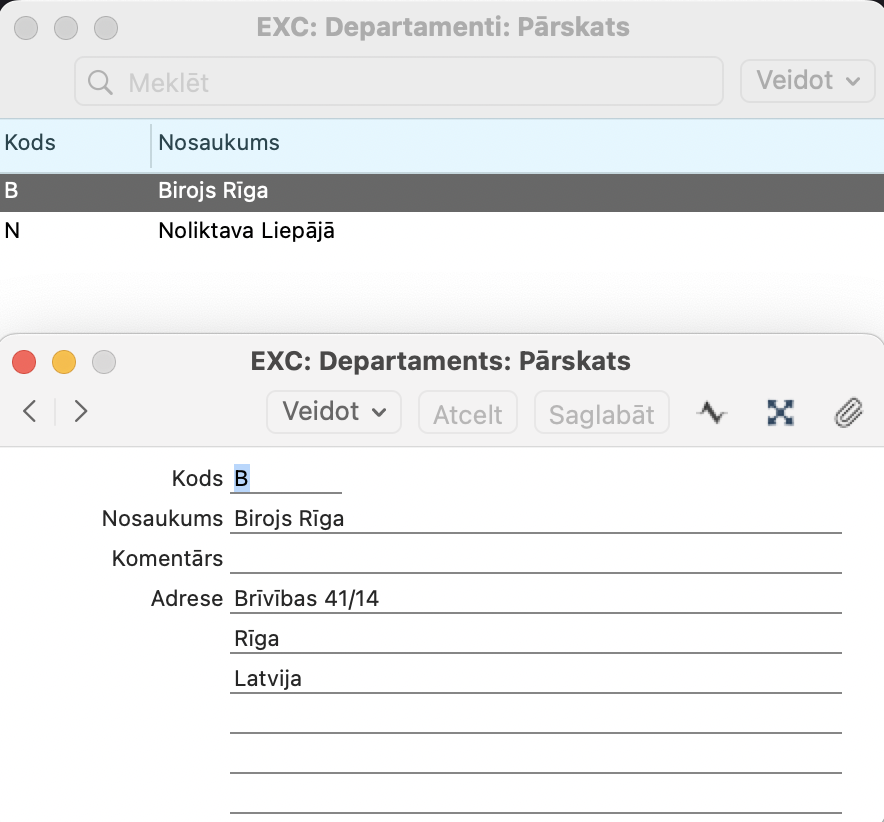Viewport: 884px width, 822px height.
Task: Click the Nosaukums field containing Birojs Rīga
Action: coord(535,519)
